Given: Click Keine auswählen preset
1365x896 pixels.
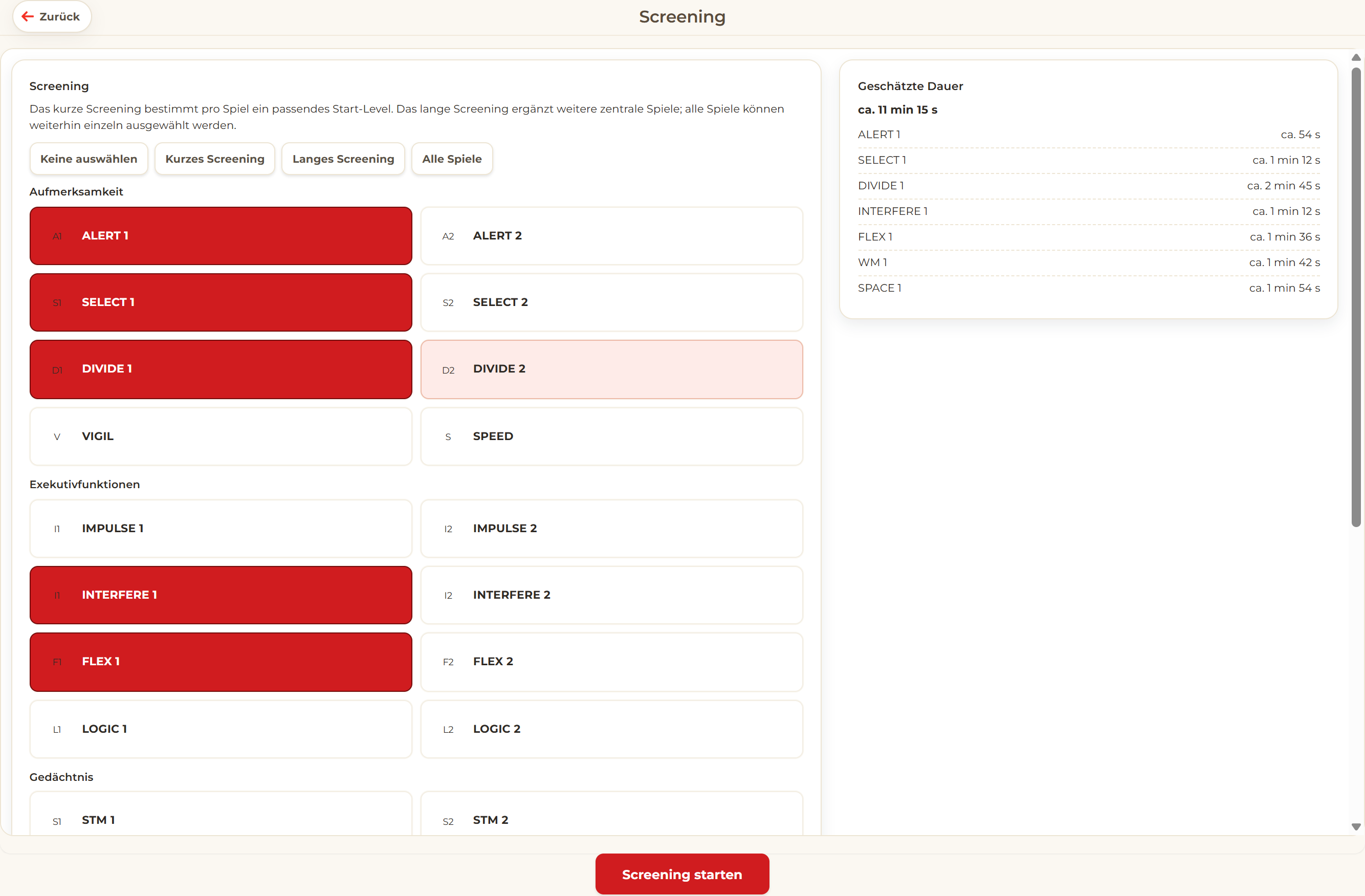Looking at the screenshot, I should coord(89,159).
